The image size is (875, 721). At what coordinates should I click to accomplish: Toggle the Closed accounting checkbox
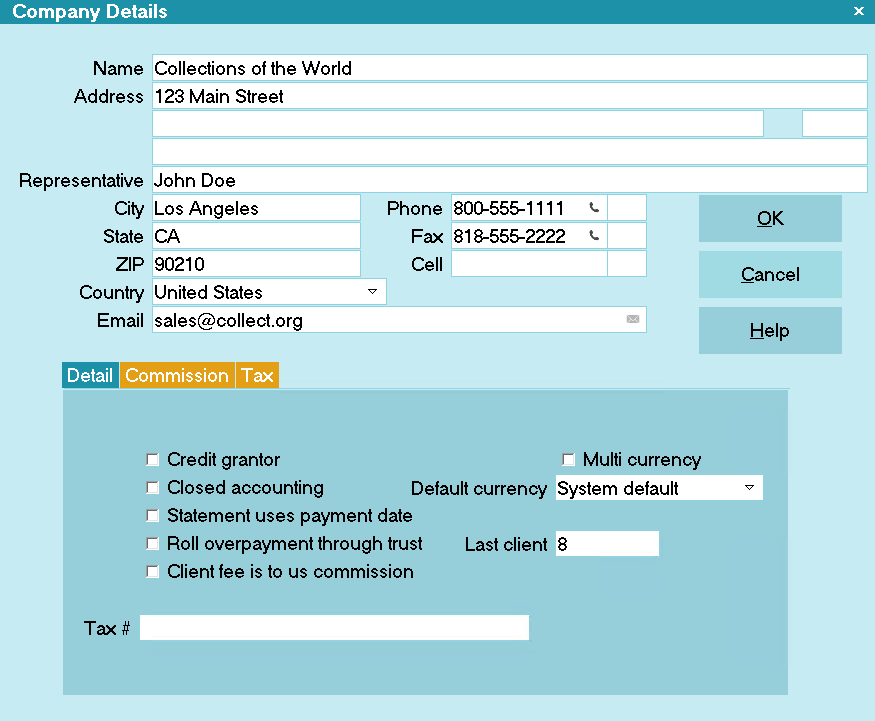pos(152,487)
